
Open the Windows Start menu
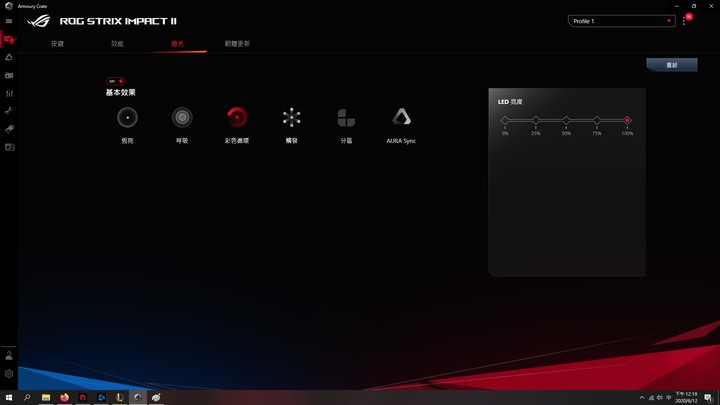click(x=9, y=397)
